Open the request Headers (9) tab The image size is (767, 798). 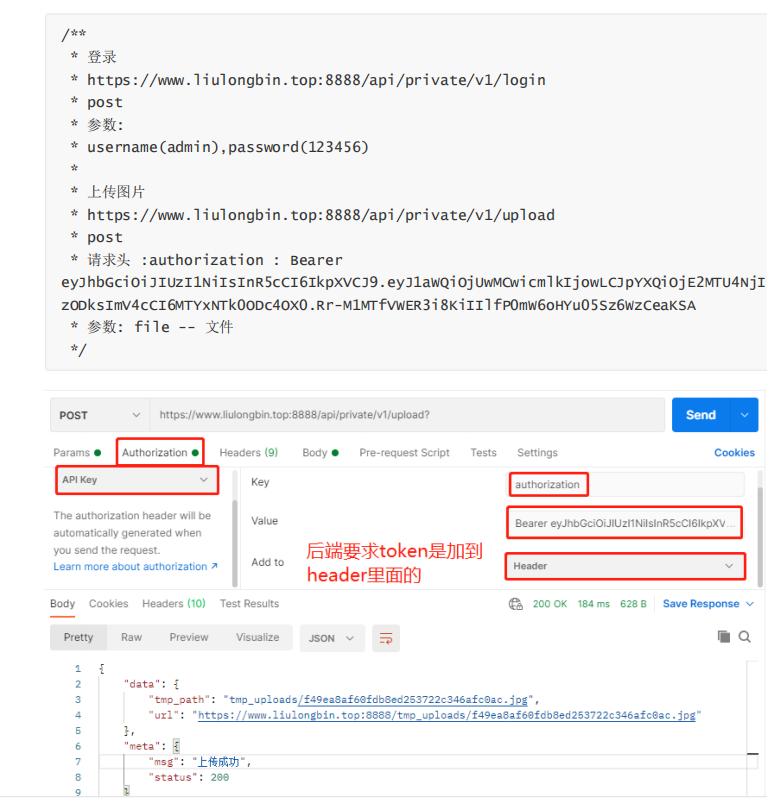pyautogui.click(x=248, y=452)
